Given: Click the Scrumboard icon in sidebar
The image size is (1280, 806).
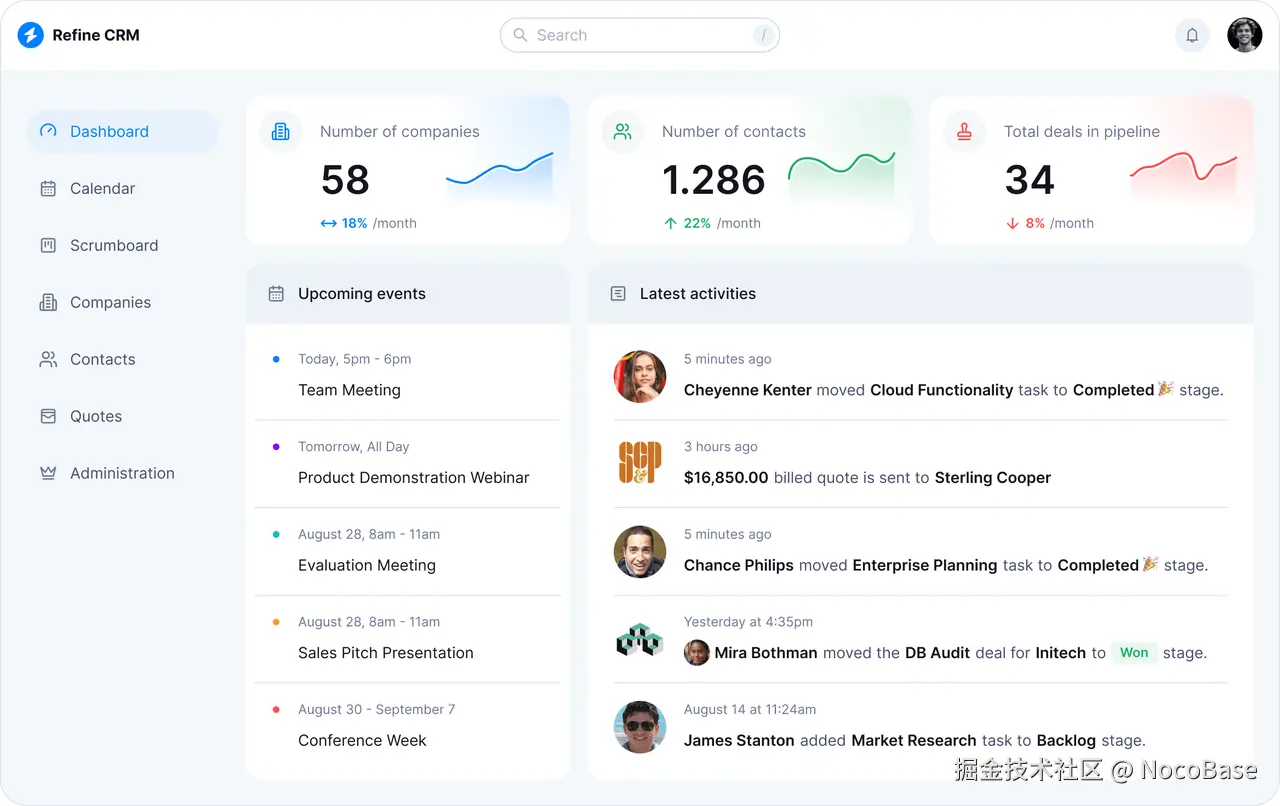Looking at the screenshot, I should pos(48,245).
